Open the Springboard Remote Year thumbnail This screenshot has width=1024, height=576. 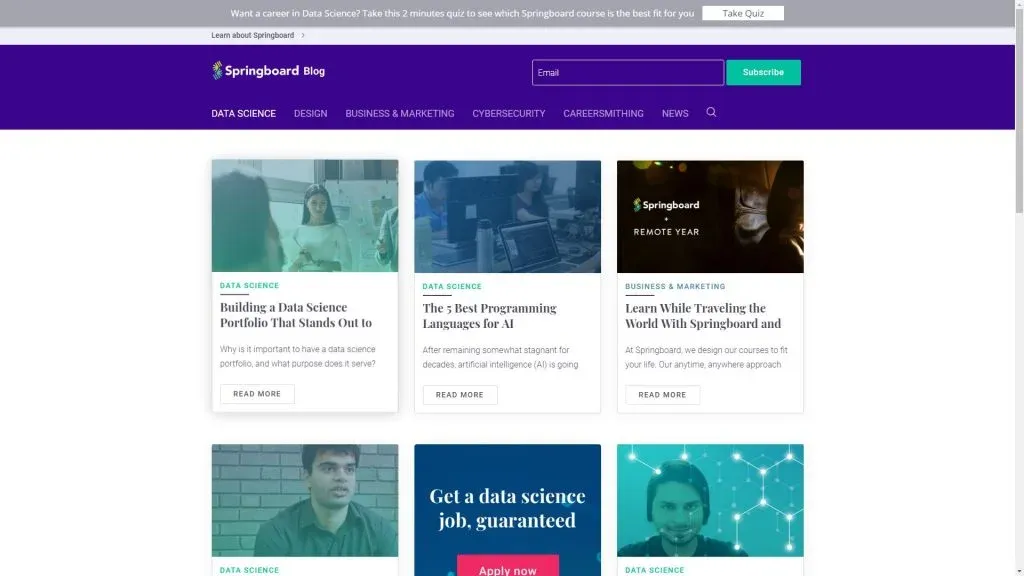click(709, 216)
